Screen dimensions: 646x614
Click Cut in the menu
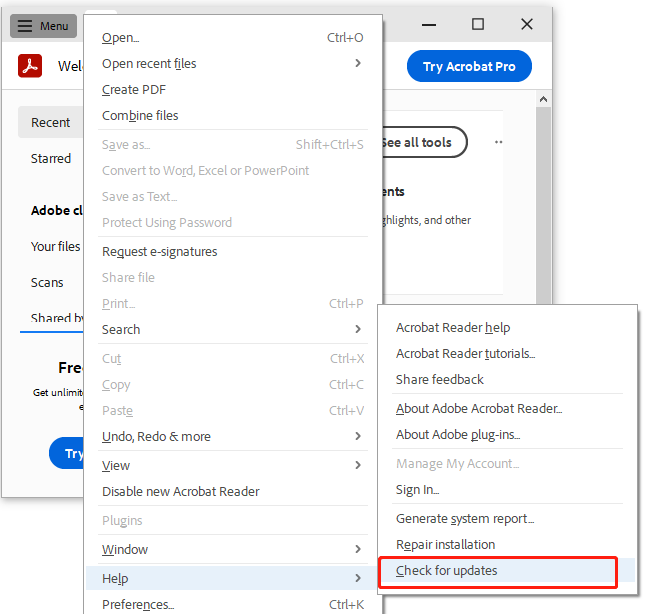point(233,359)
